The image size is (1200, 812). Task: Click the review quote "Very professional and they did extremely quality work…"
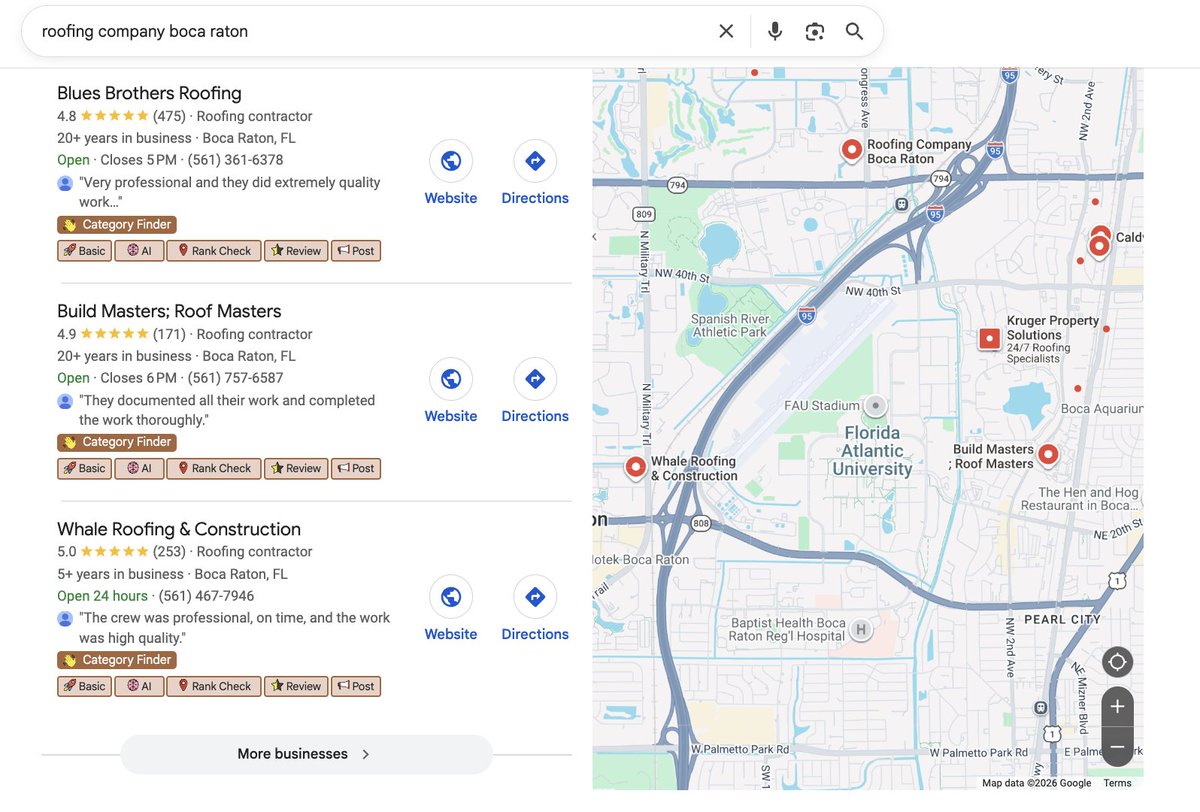point(229,192)
